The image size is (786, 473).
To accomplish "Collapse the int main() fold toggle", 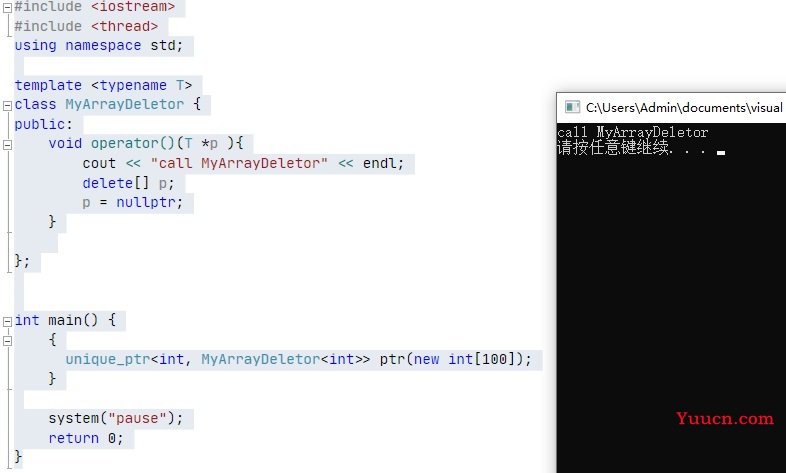I will 8,321.
